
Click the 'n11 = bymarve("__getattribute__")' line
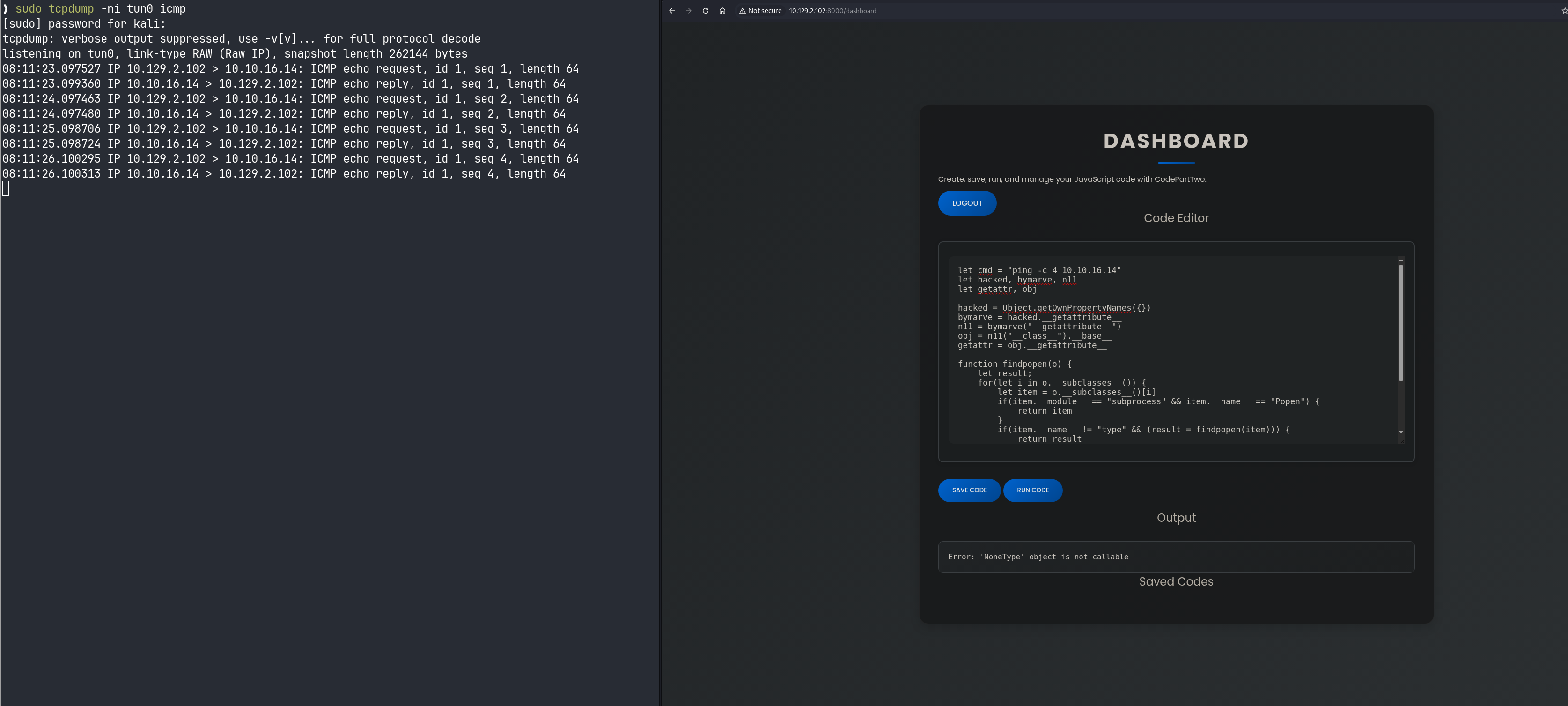click(1039, 327)
